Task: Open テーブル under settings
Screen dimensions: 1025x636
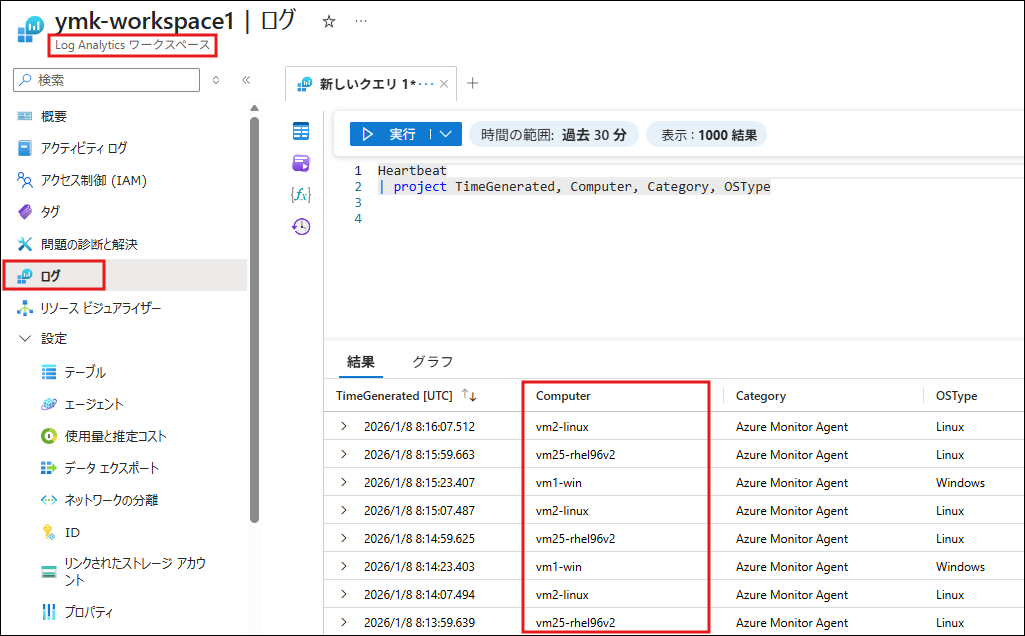Action: click(85, 372)
